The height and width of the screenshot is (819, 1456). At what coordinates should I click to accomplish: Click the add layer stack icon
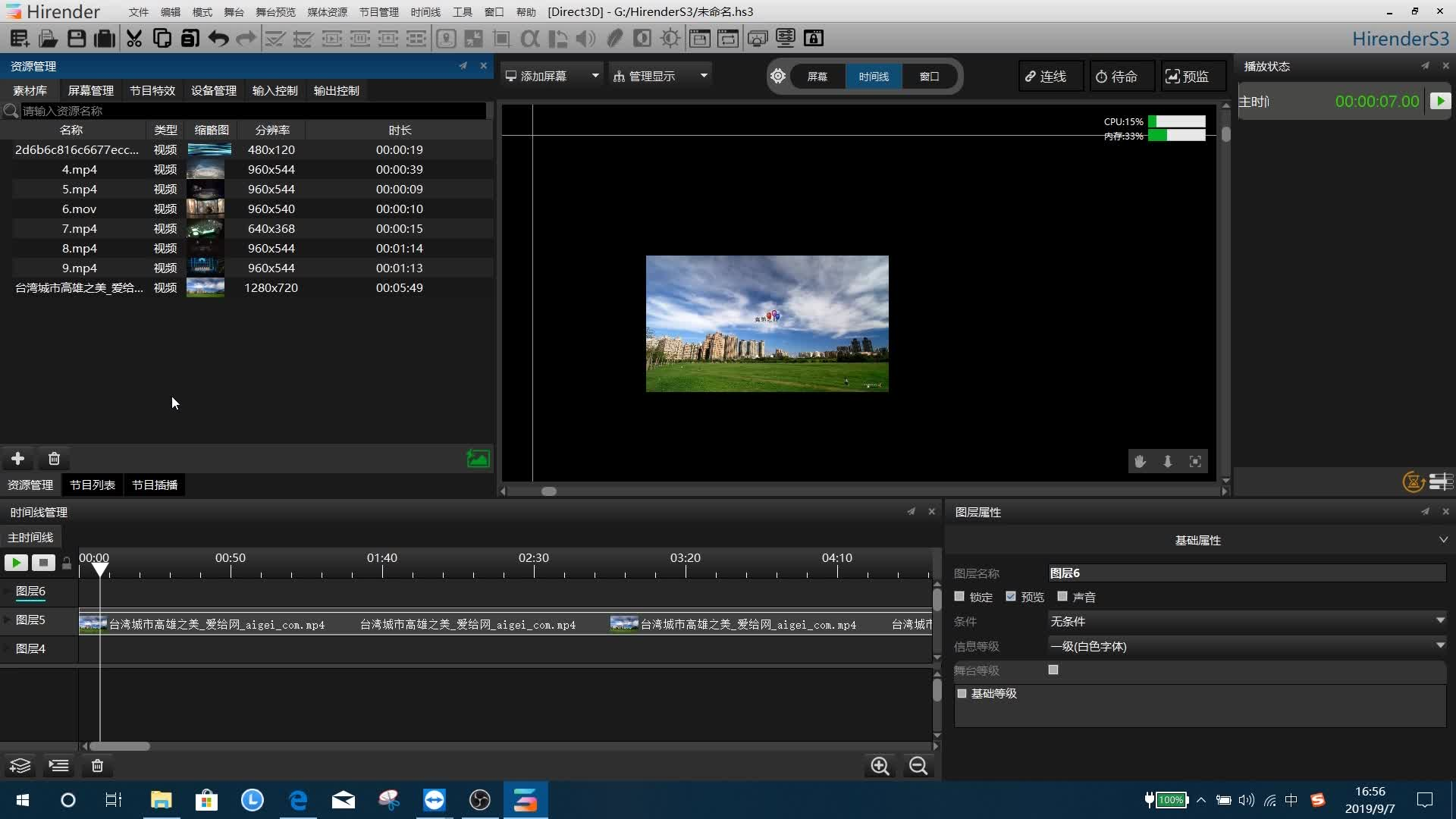click(x=20, y=766)
